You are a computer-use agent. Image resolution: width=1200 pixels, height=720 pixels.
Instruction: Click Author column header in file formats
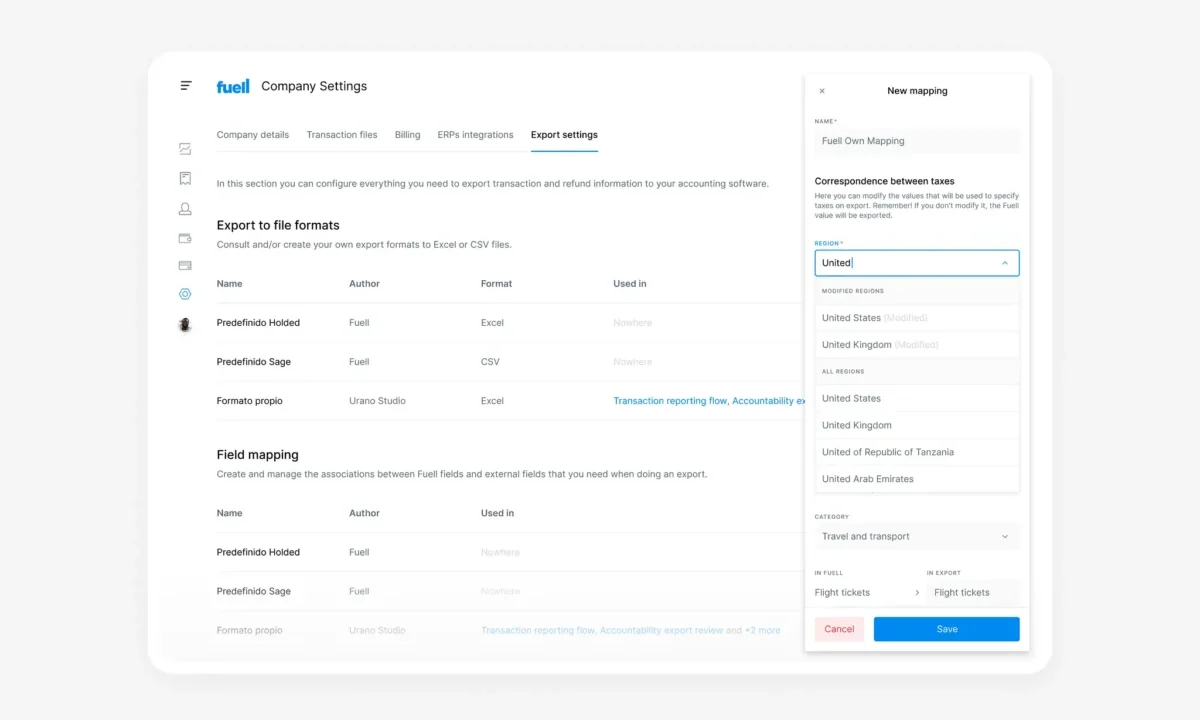click(364, 284)
